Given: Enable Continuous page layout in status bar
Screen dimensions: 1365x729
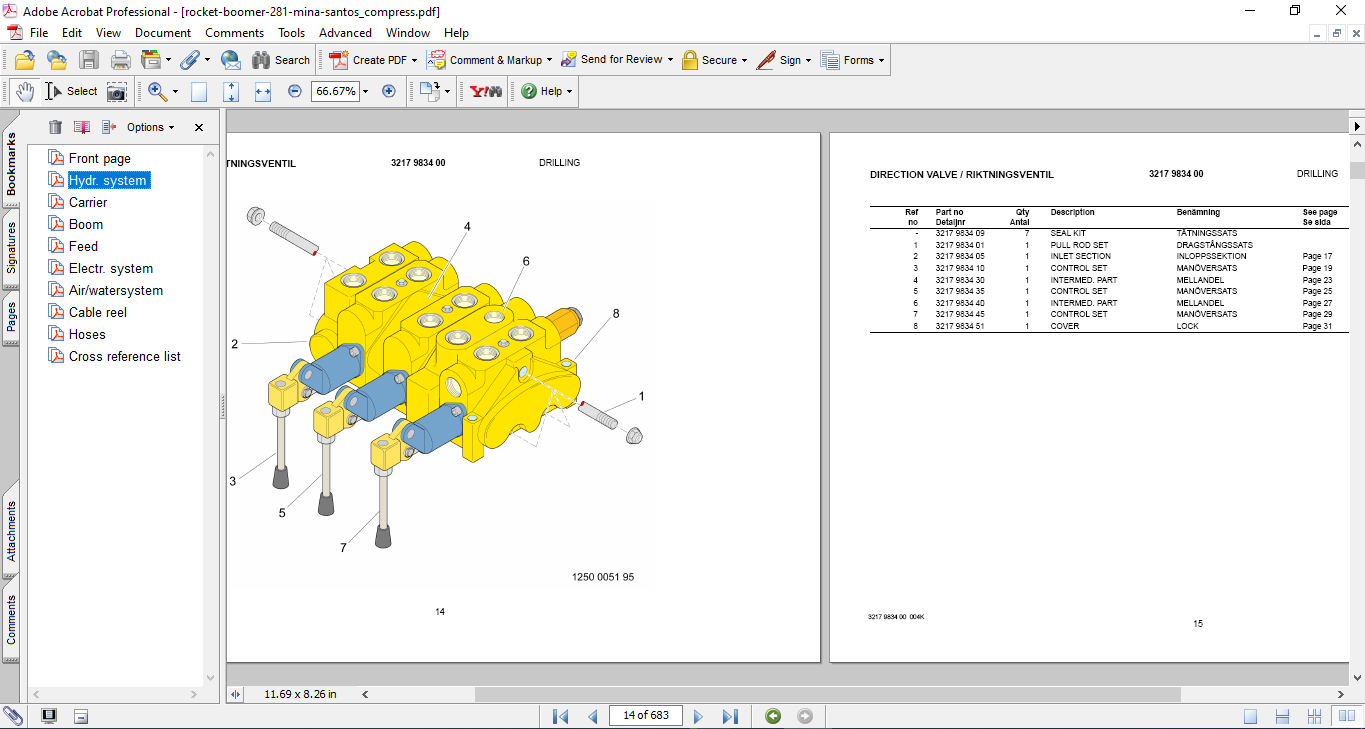Looking at the screenshot, I should (x=1283, y=716).
